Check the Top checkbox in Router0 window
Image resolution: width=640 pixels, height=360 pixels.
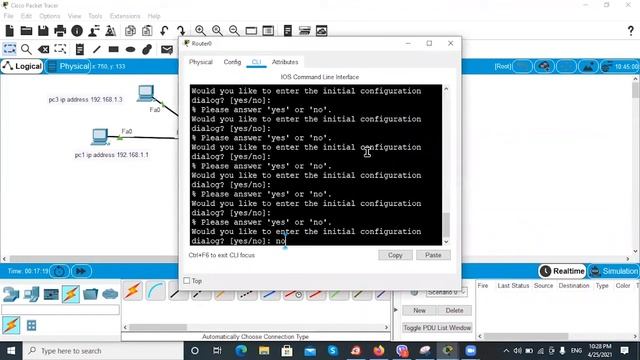187,281
